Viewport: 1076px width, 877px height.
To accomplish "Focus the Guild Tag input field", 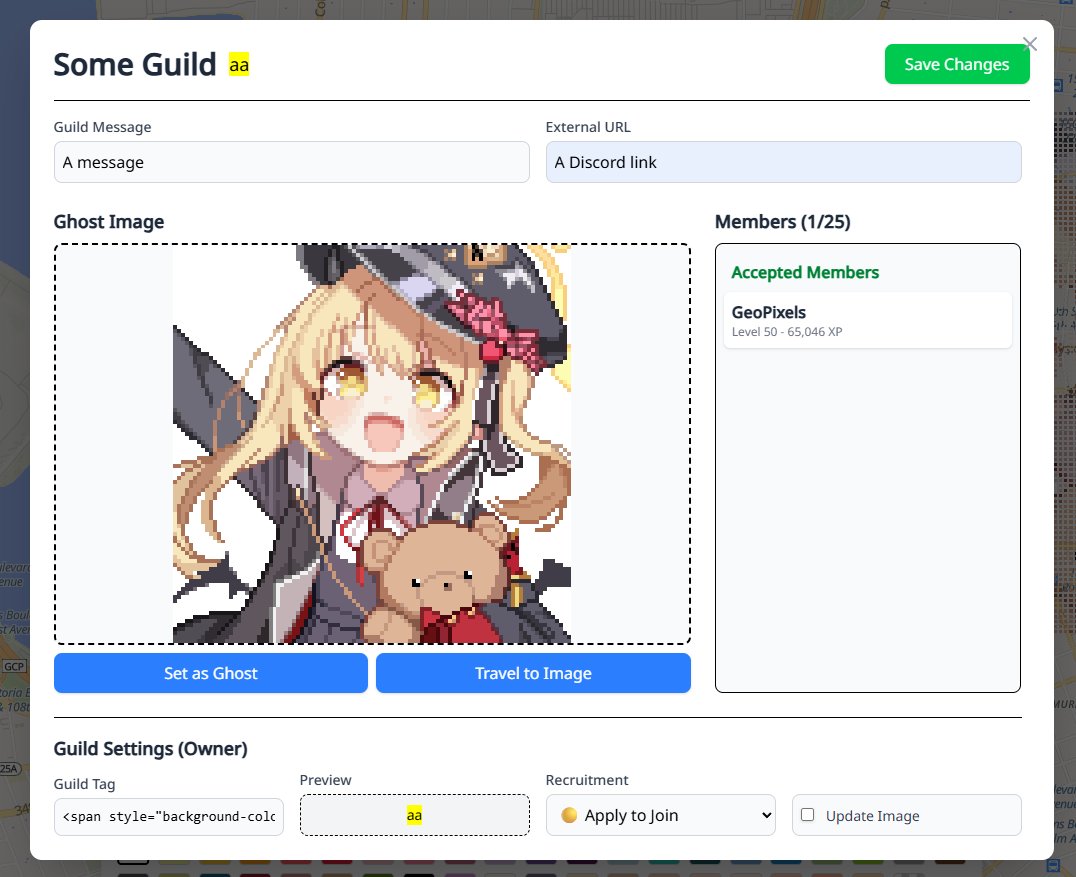I will pyautogui.click(x=169, y=817).
